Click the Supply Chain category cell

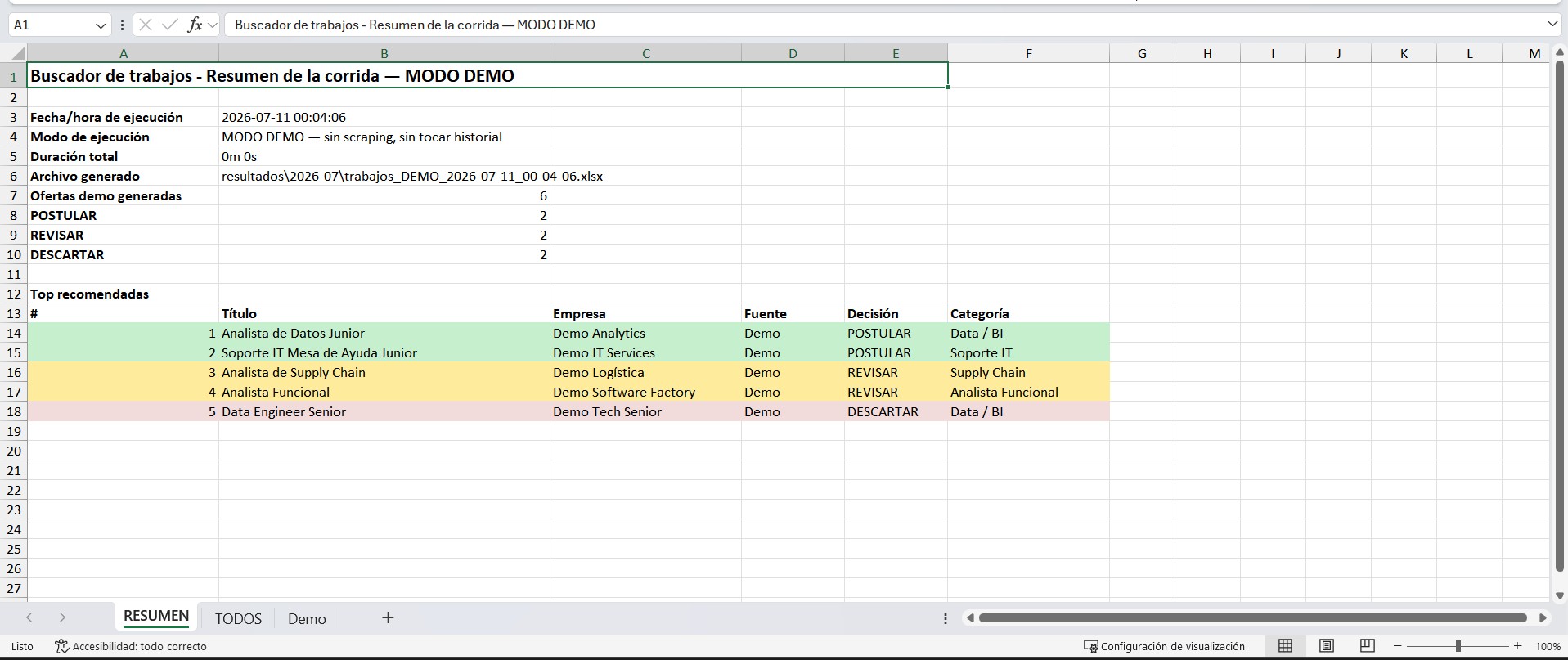pyautogui.click(x=1028, y=372)
